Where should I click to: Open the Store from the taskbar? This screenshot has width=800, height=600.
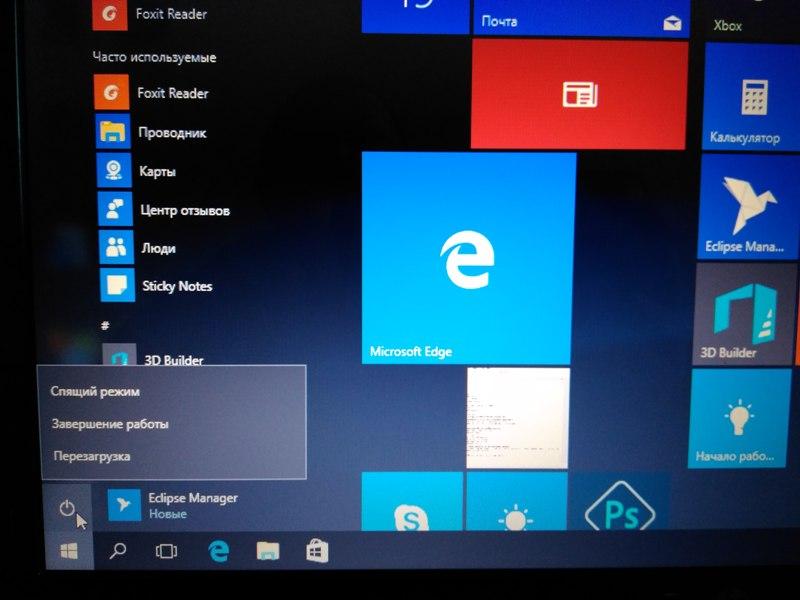317,551
